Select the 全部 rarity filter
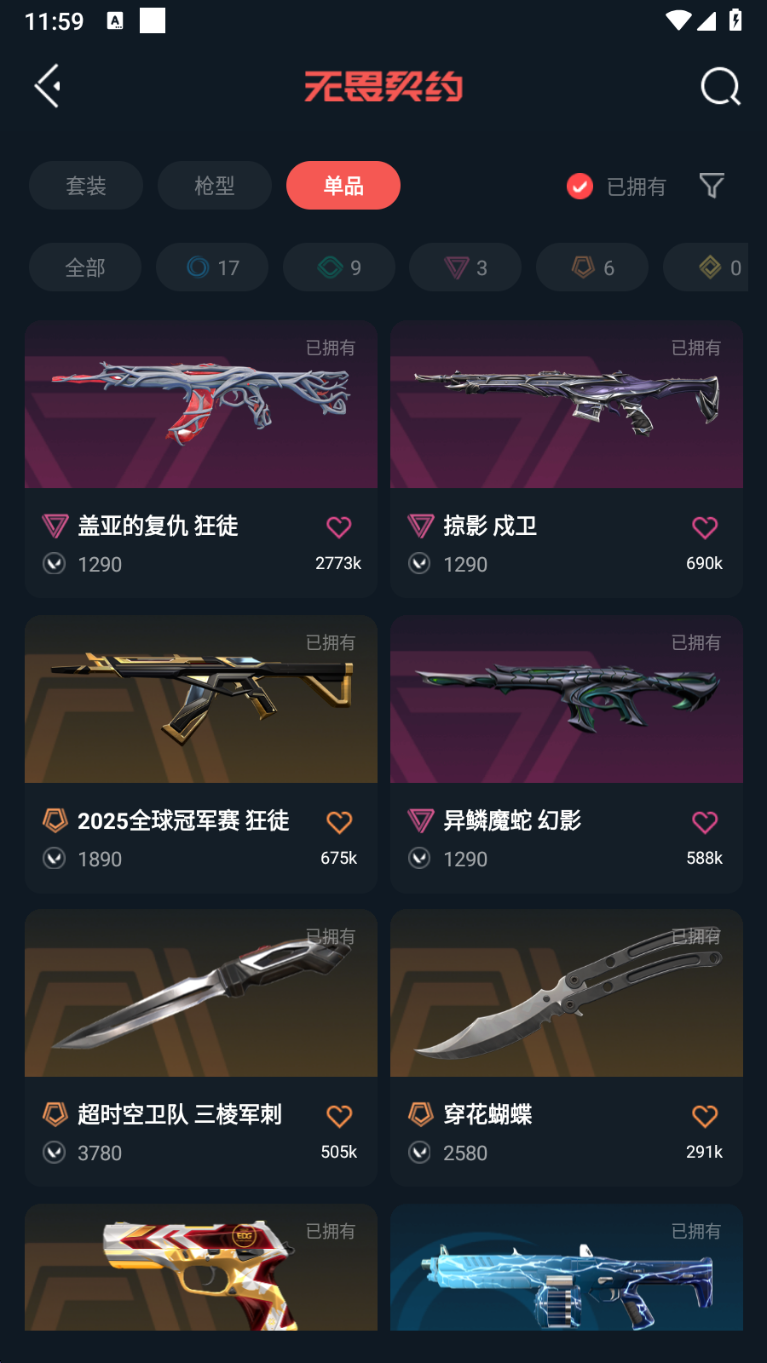This screenshot has width=767, height=1363. click(x=85, y=268)
